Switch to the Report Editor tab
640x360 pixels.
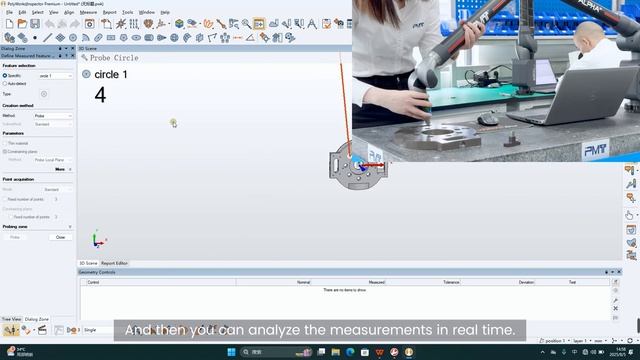(x=114, y=263)
